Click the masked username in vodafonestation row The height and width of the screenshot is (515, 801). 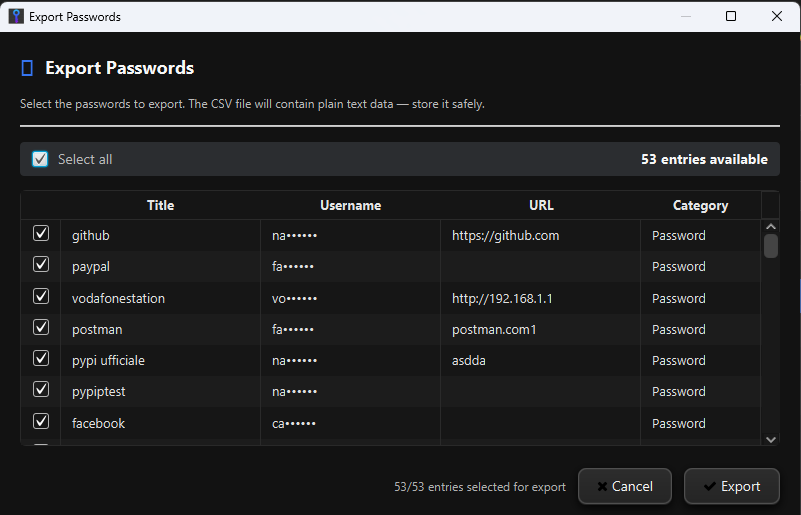[x=295, y=298]
